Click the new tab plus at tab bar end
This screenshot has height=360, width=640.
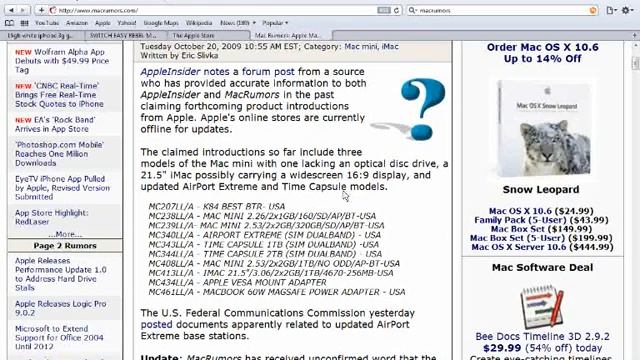point(634,36)
